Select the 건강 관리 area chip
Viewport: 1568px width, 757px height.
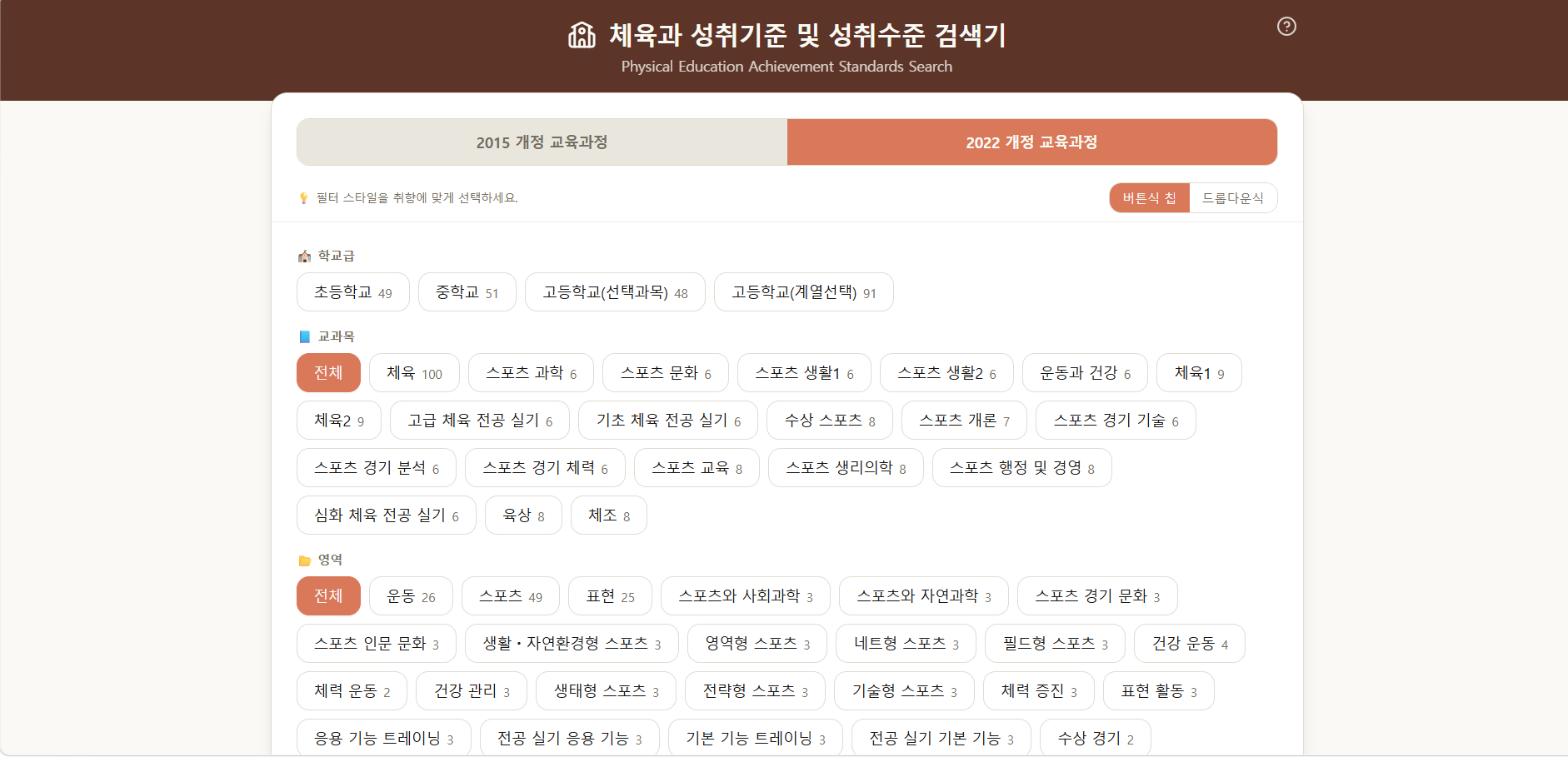tap(472, 691)
